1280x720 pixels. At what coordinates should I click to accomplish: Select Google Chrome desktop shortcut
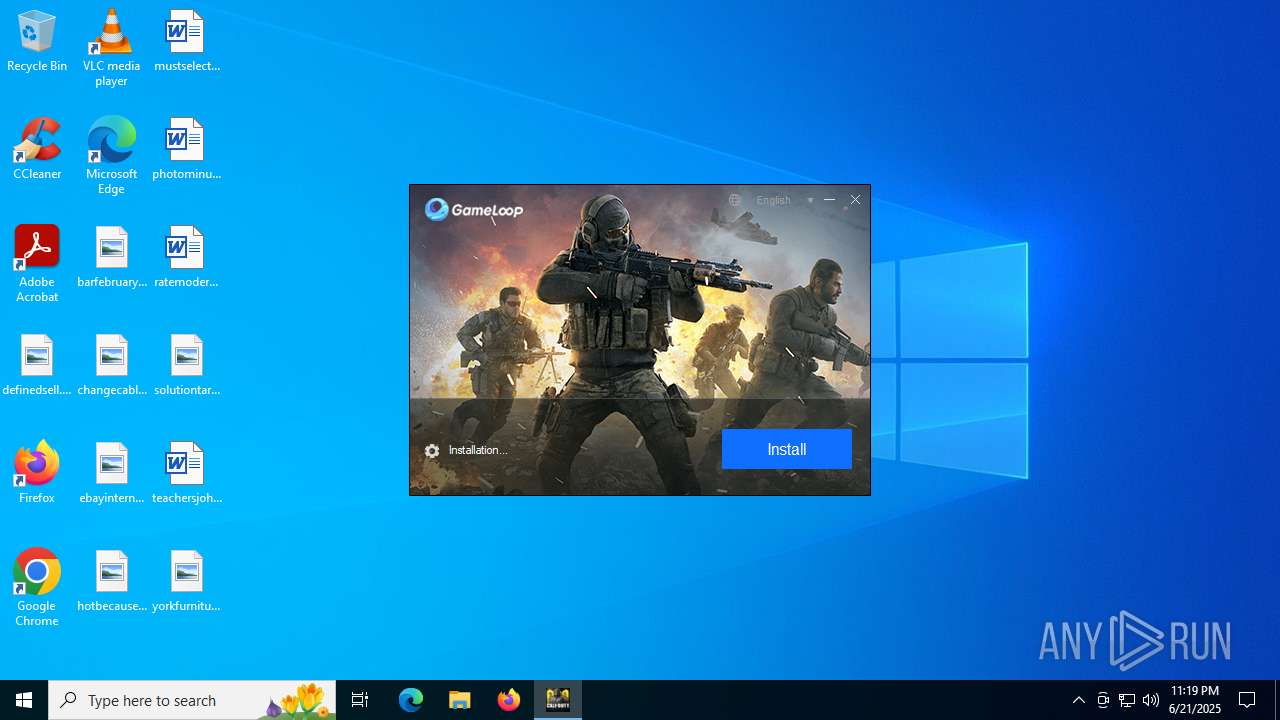coord(37,588)
